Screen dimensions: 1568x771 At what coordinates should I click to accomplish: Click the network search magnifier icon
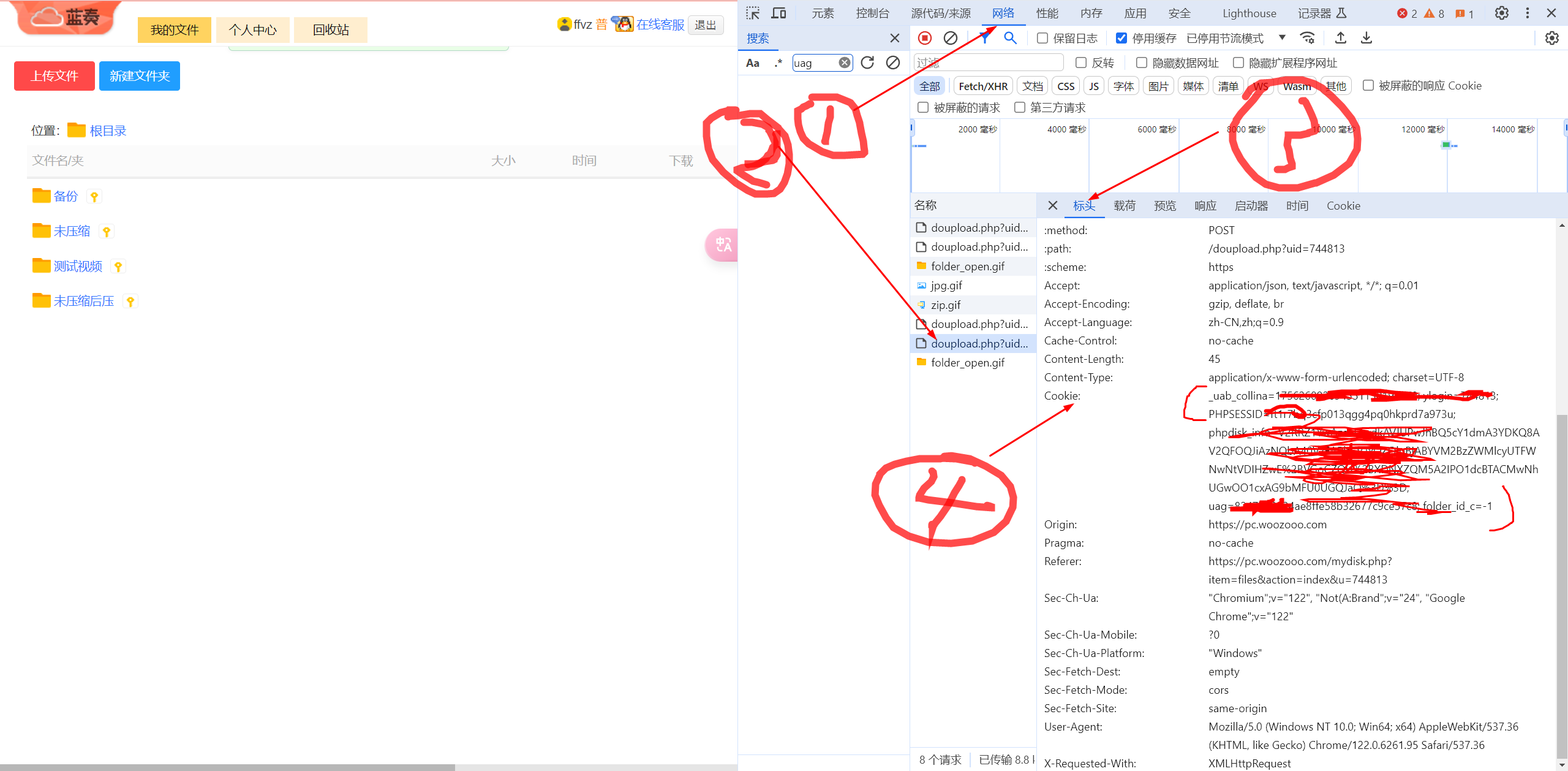1010,38
